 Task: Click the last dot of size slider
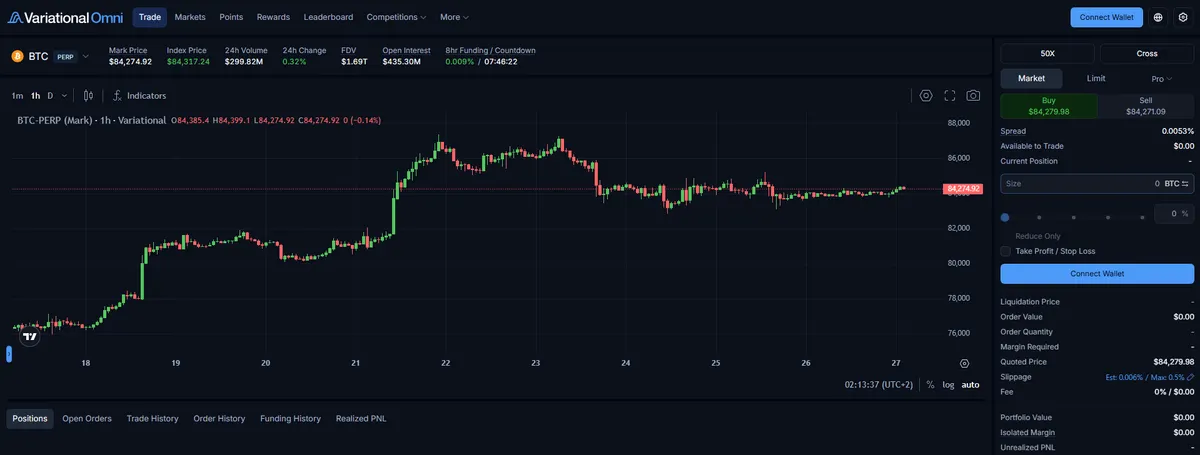1143,217
